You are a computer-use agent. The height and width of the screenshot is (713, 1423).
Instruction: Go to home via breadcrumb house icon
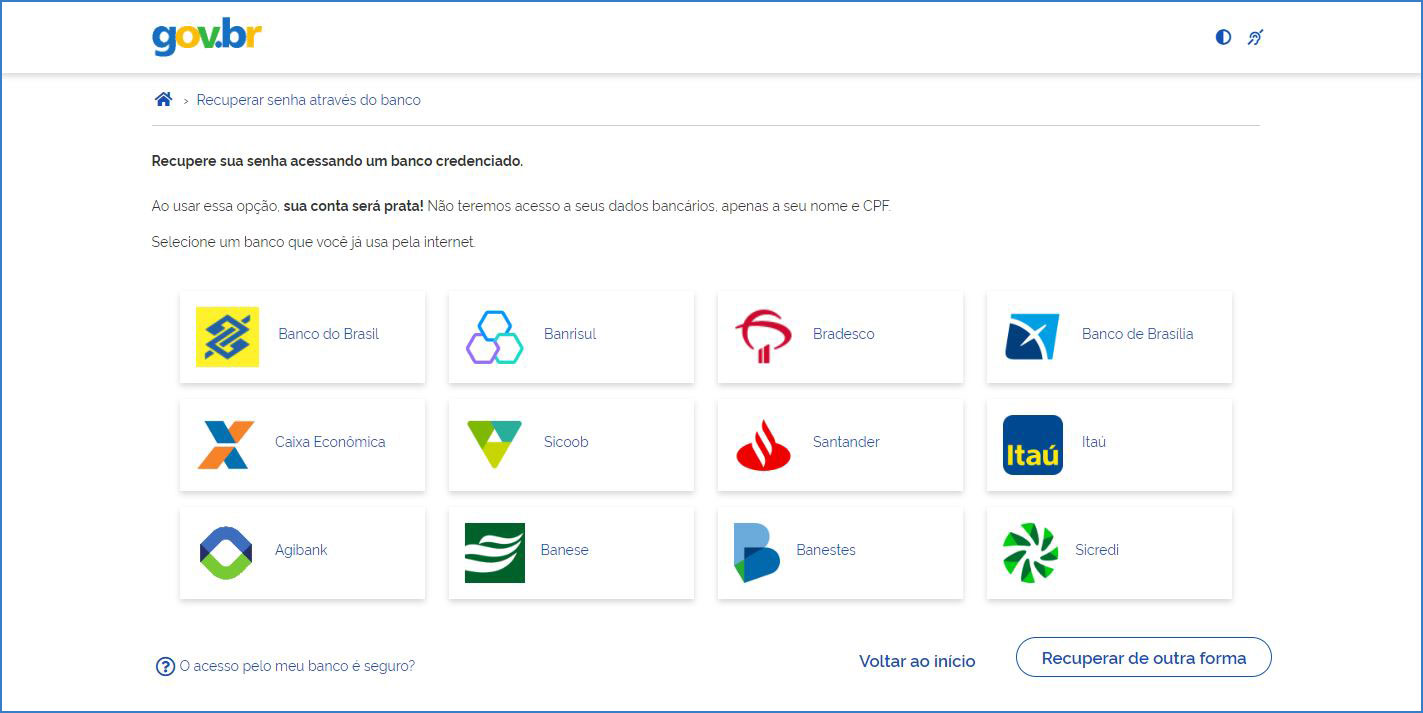coord(163,99)
